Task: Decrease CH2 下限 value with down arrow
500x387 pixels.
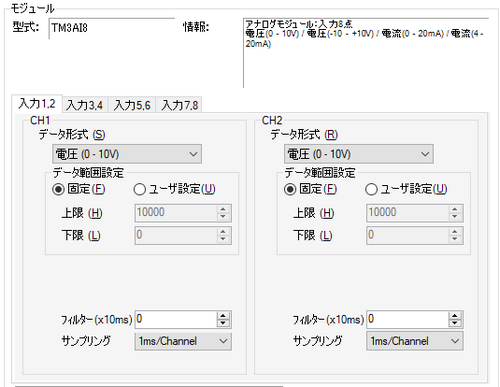Action: [455, 239]
